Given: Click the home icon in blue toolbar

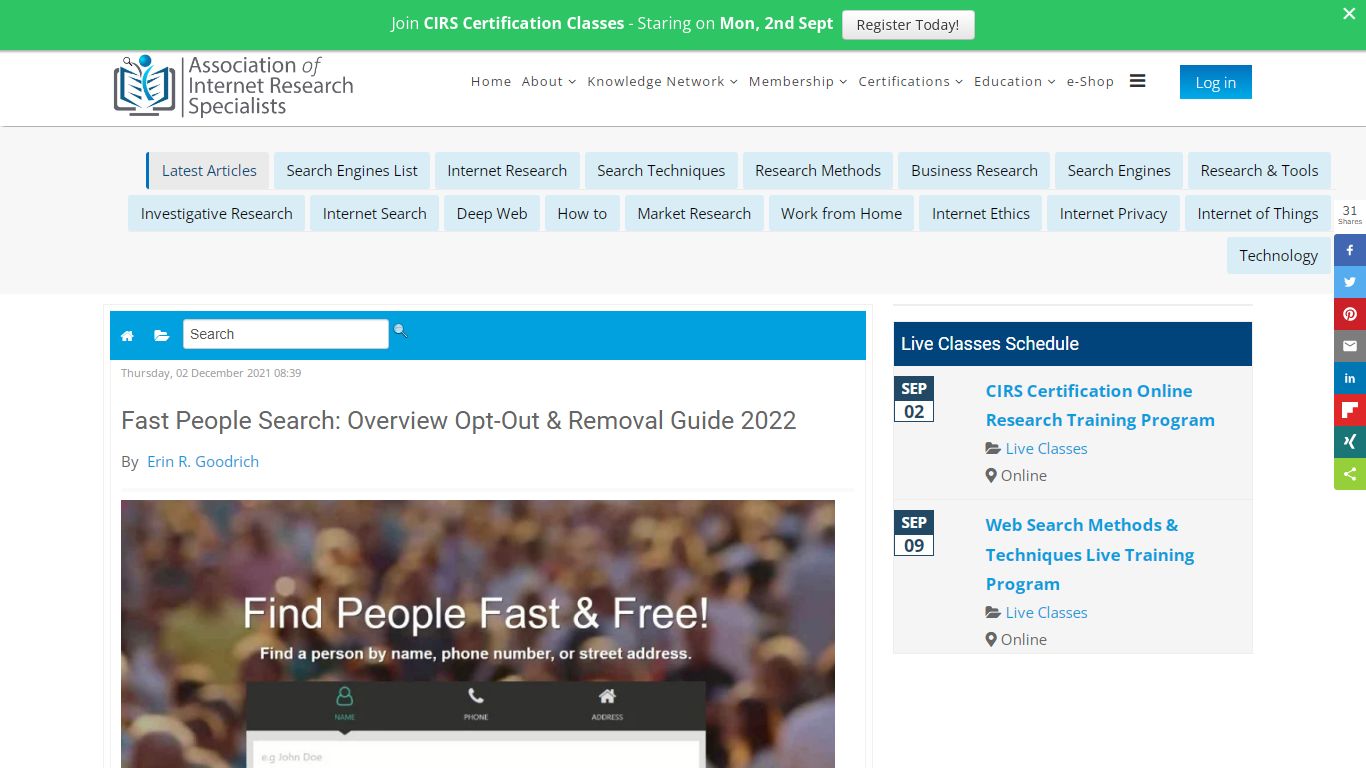Looking at the screenshot, I should [x=127, y=336].
